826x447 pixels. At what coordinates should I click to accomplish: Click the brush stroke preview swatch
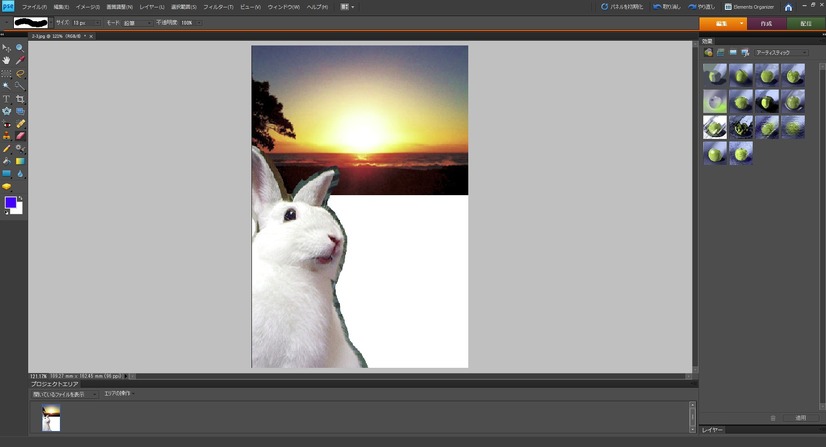click(31, 23)
